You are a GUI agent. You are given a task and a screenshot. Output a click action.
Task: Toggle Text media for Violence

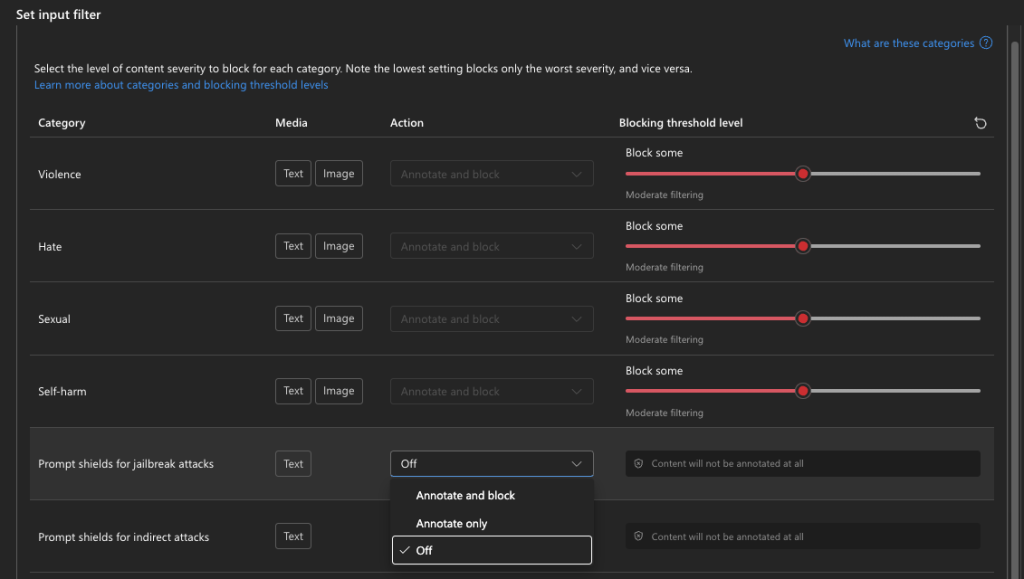tap(293, 174)
